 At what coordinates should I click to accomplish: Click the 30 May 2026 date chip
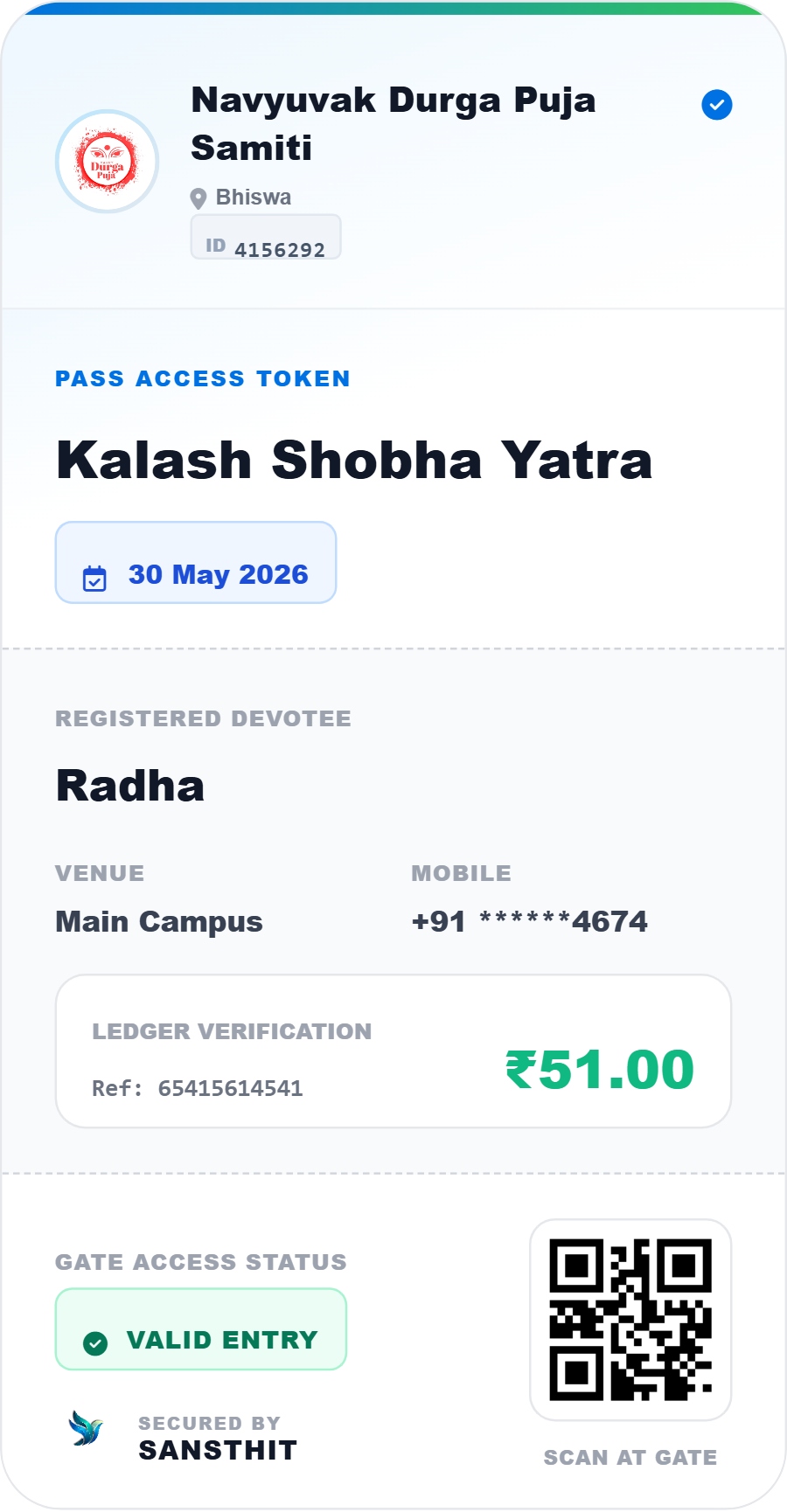[196, 563]
